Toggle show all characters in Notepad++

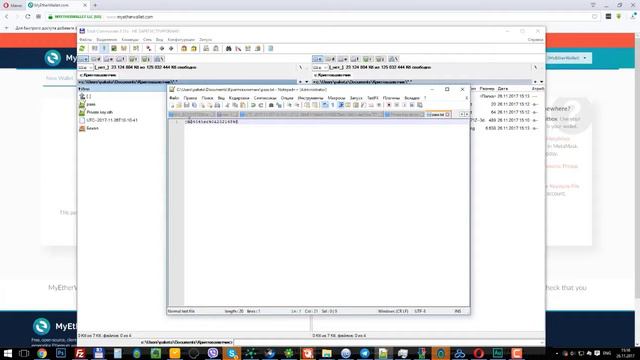click(333, 105)
